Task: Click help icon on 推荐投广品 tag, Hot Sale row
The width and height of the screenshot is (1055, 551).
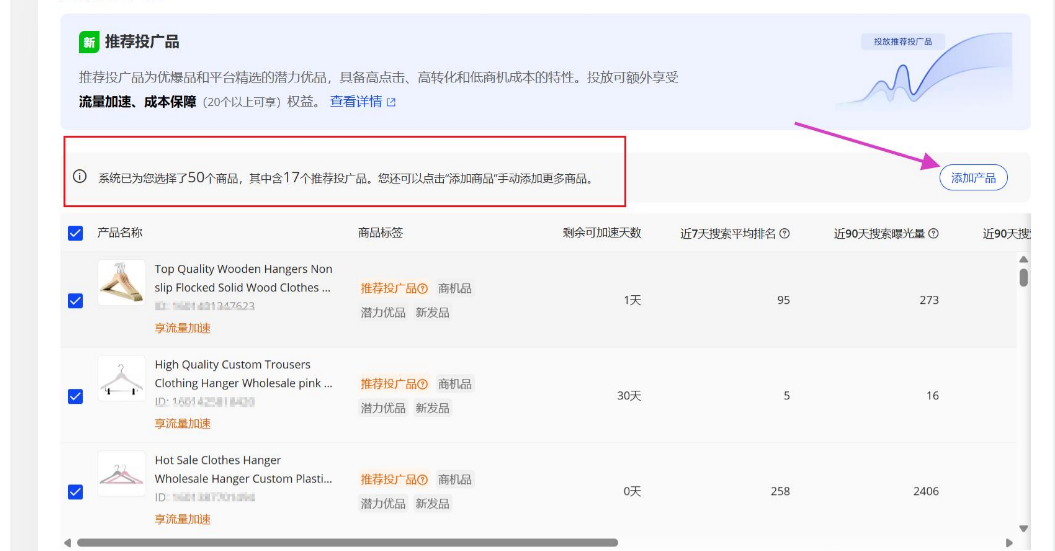Action: click(x=423, y=480)
